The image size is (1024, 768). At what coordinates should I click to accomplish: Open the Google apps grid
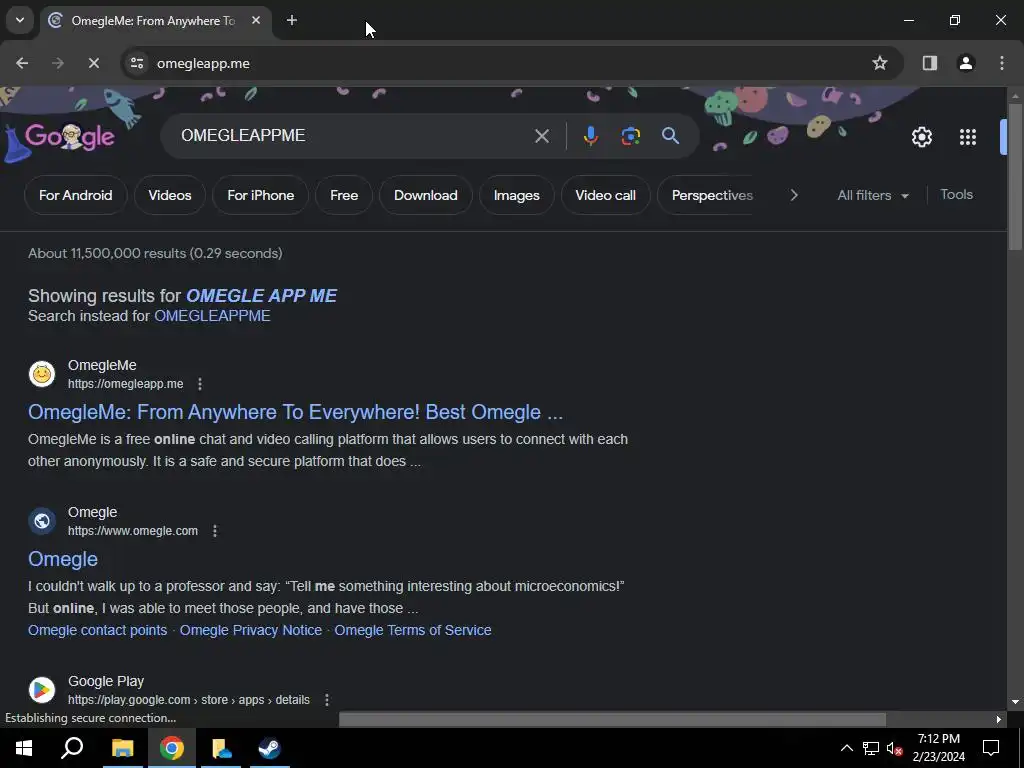tap(968, 137)
